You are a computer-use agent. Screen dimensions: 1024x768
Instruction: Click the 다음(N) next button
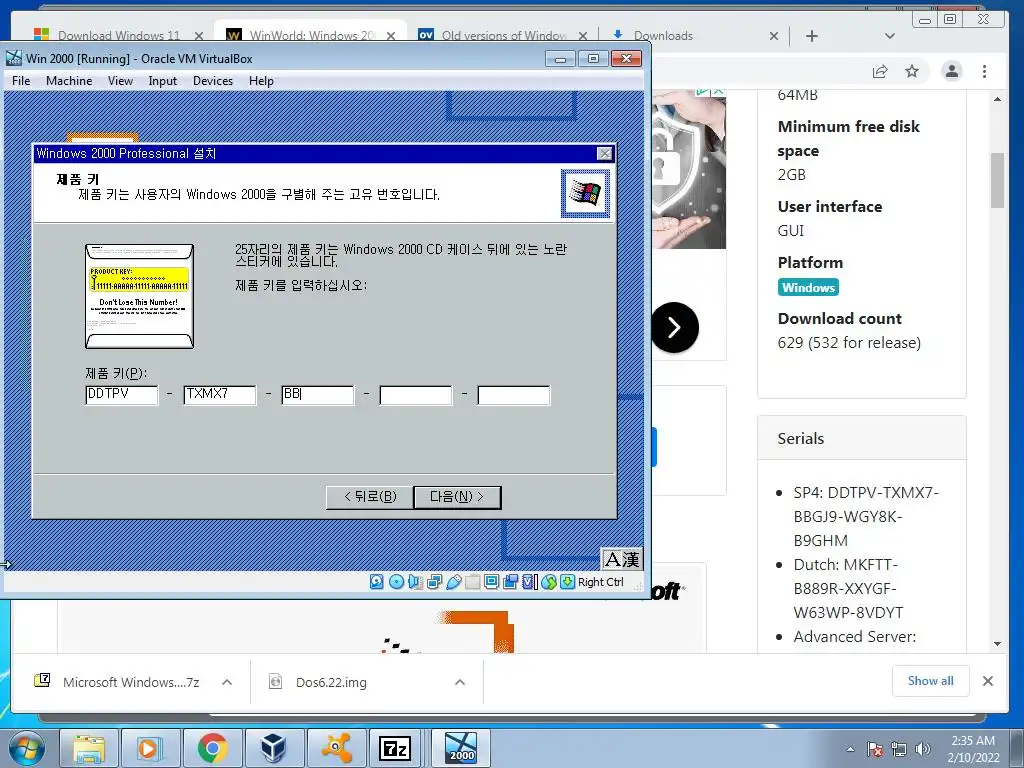[457, 497]
